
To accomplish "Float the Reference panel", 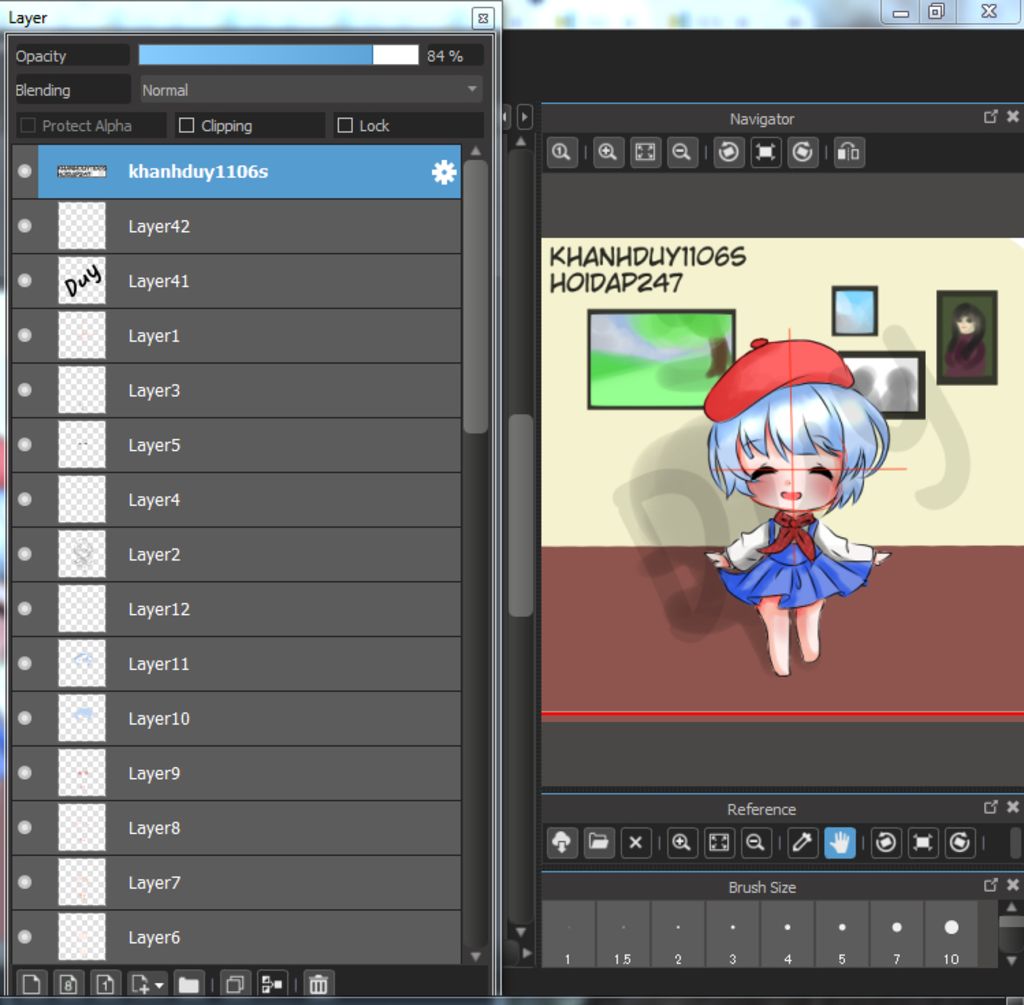I will click(991, 807).
